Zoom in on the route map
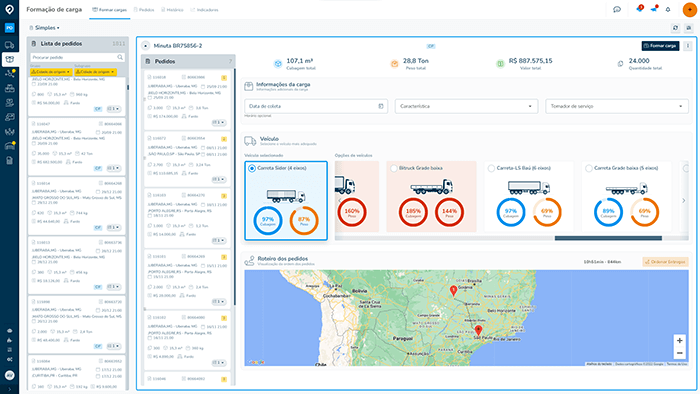 coord(679,340)
